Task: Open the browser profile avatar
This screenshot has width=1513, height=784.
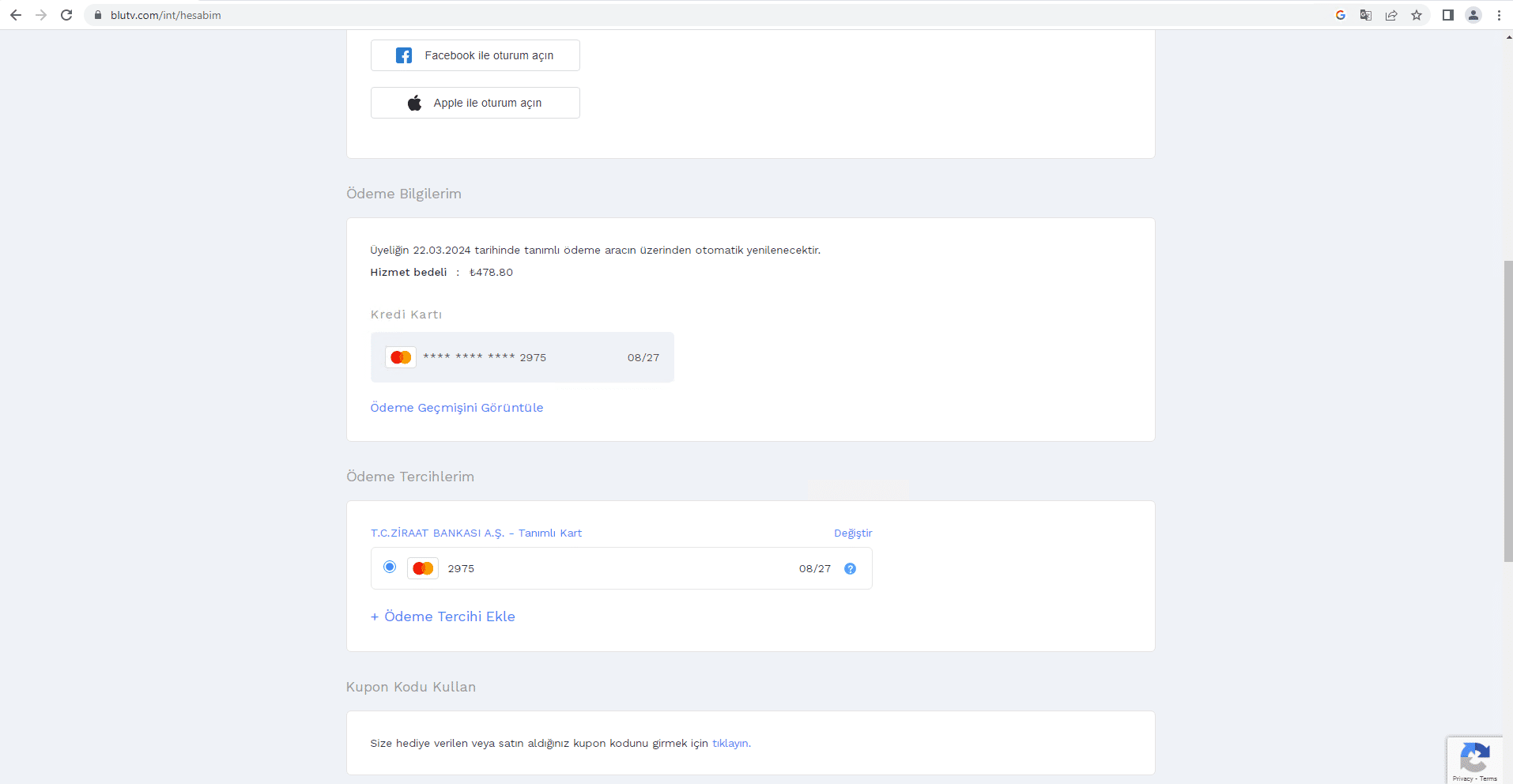Action: [1473, 15]
